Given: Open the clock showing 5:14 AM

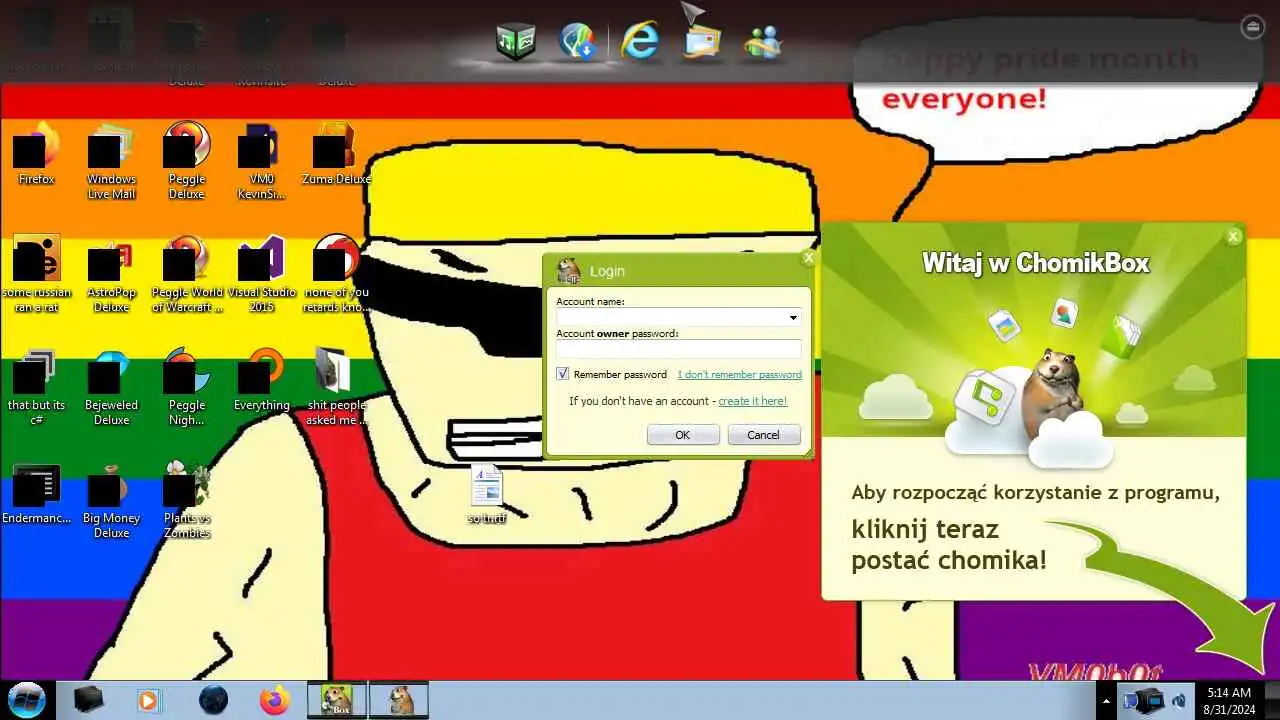Looking at the screenshot, I should pos(1228,701).
